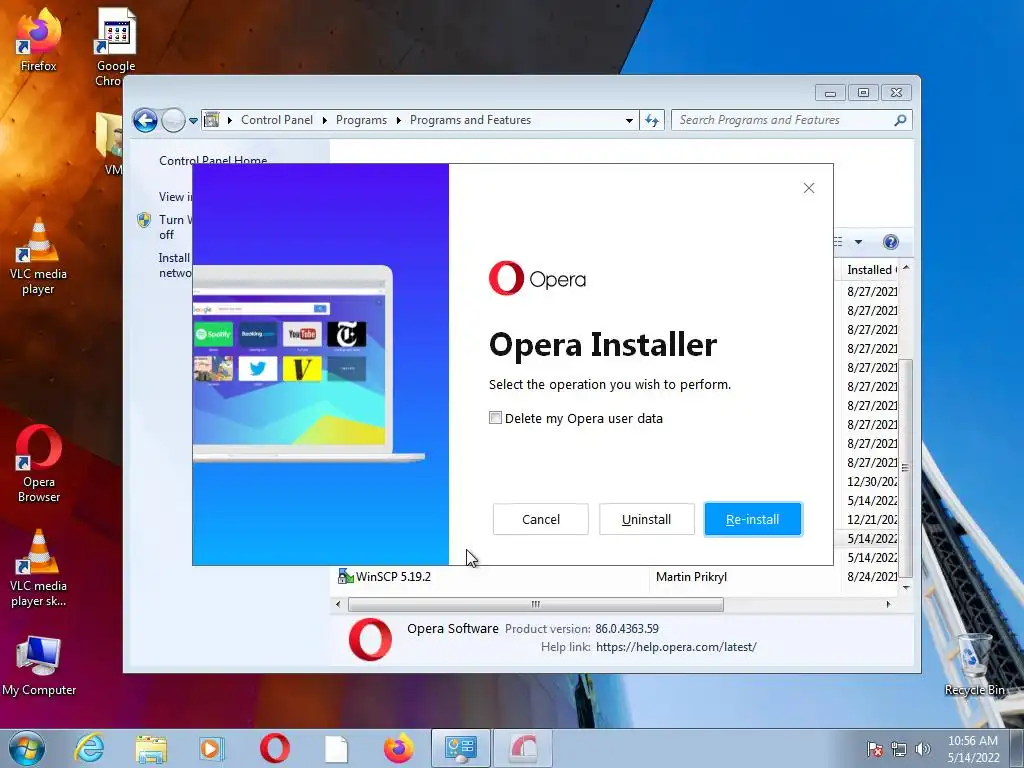1024x768 pixels.
Task: Click the vertical scrollbar down arrow
Action: (906, 587)
